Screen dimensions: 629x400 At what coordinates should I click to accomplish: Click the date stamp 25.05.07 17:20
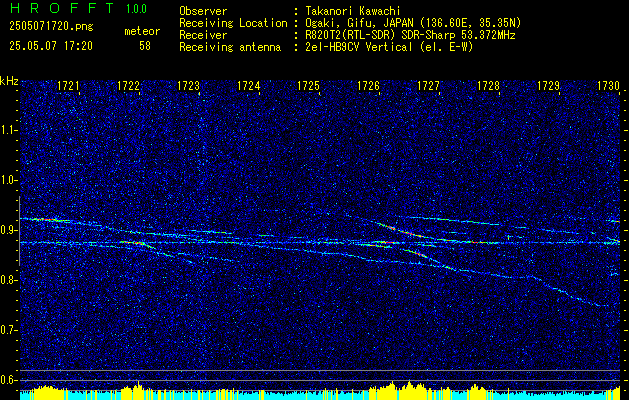(x=51, y=46)
